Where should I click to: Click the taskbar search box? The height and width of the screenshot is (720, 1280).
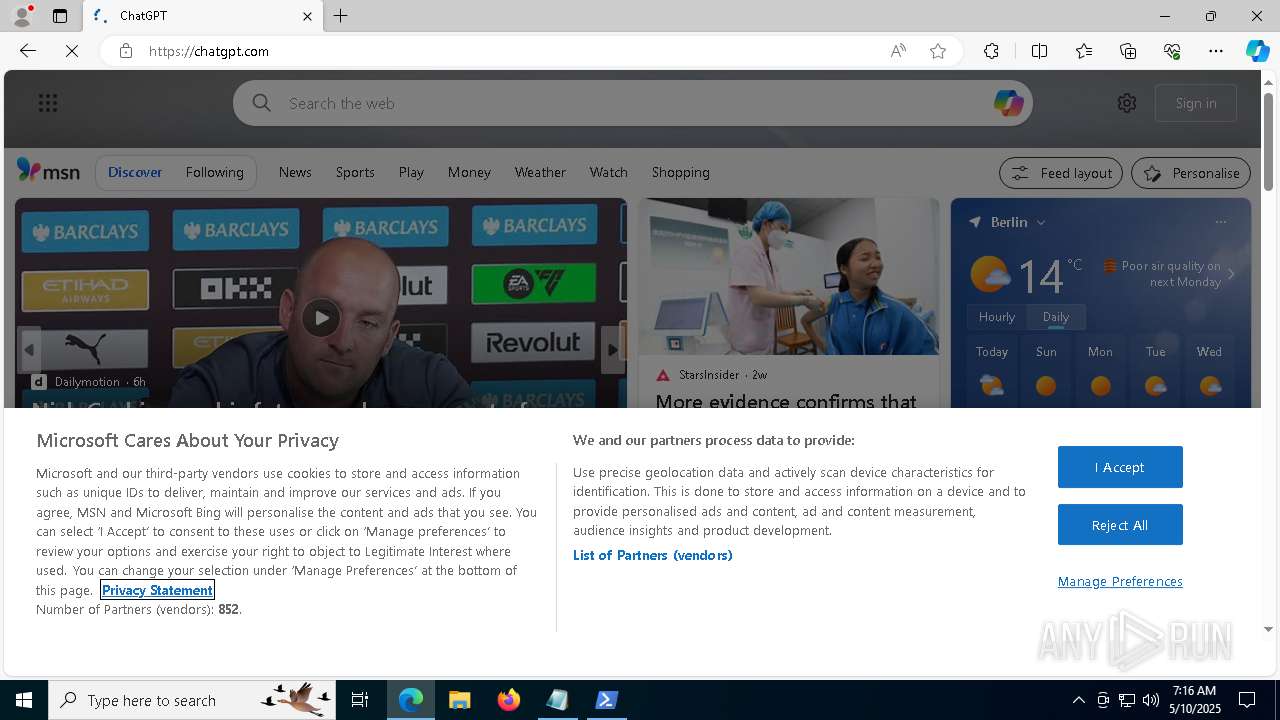pyautogui.click(x=192, y=700)
